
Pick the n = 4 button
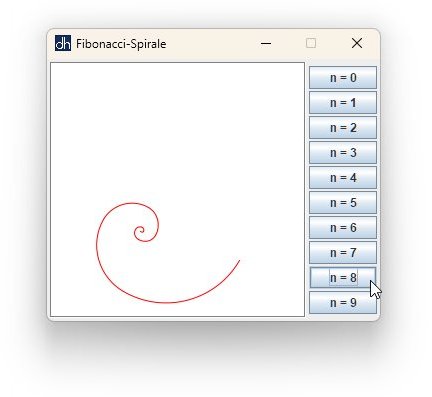343,178
